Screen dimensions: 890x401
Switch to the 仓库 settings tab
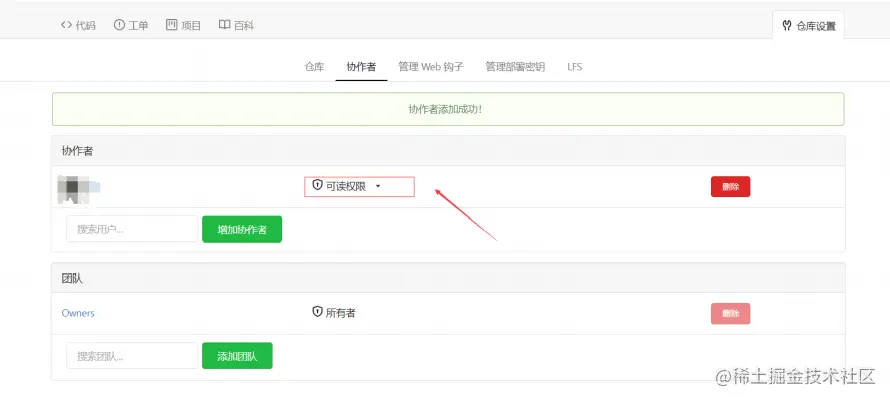pos(314,66)
